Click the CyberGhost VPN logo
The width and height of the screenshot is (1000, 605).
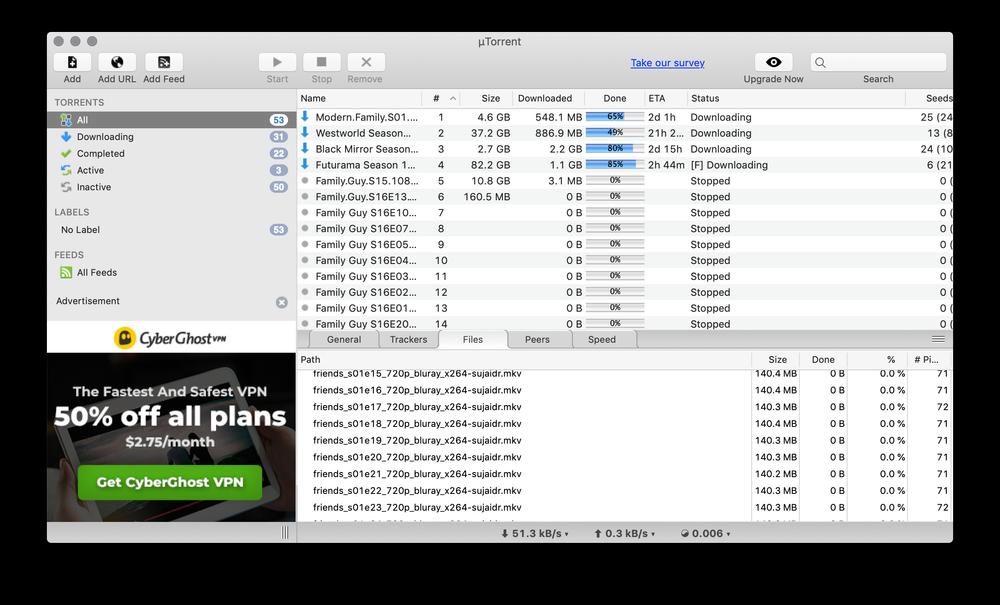click(x=171, y=338)
